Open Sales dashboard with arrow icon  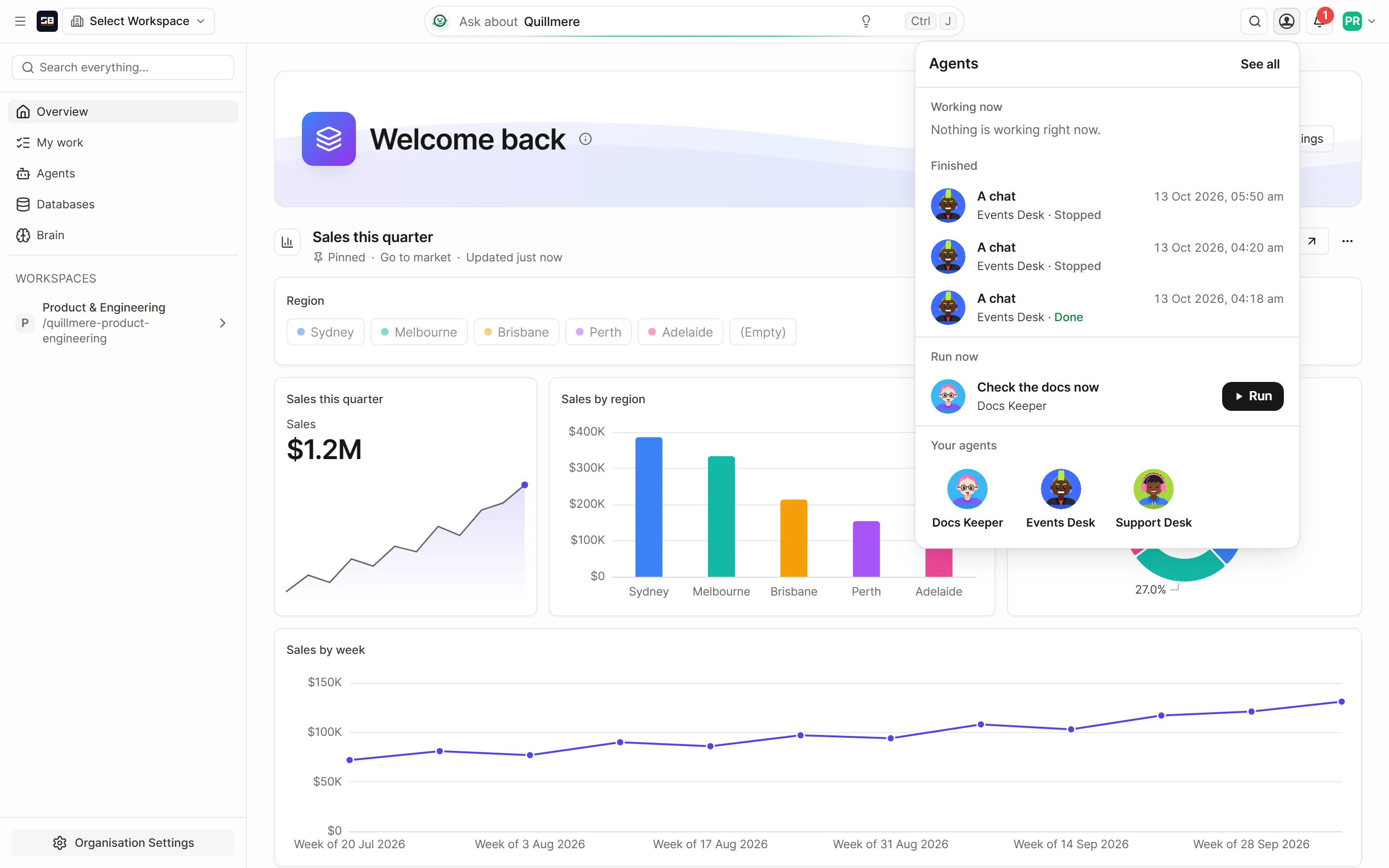click(1311, 241)
